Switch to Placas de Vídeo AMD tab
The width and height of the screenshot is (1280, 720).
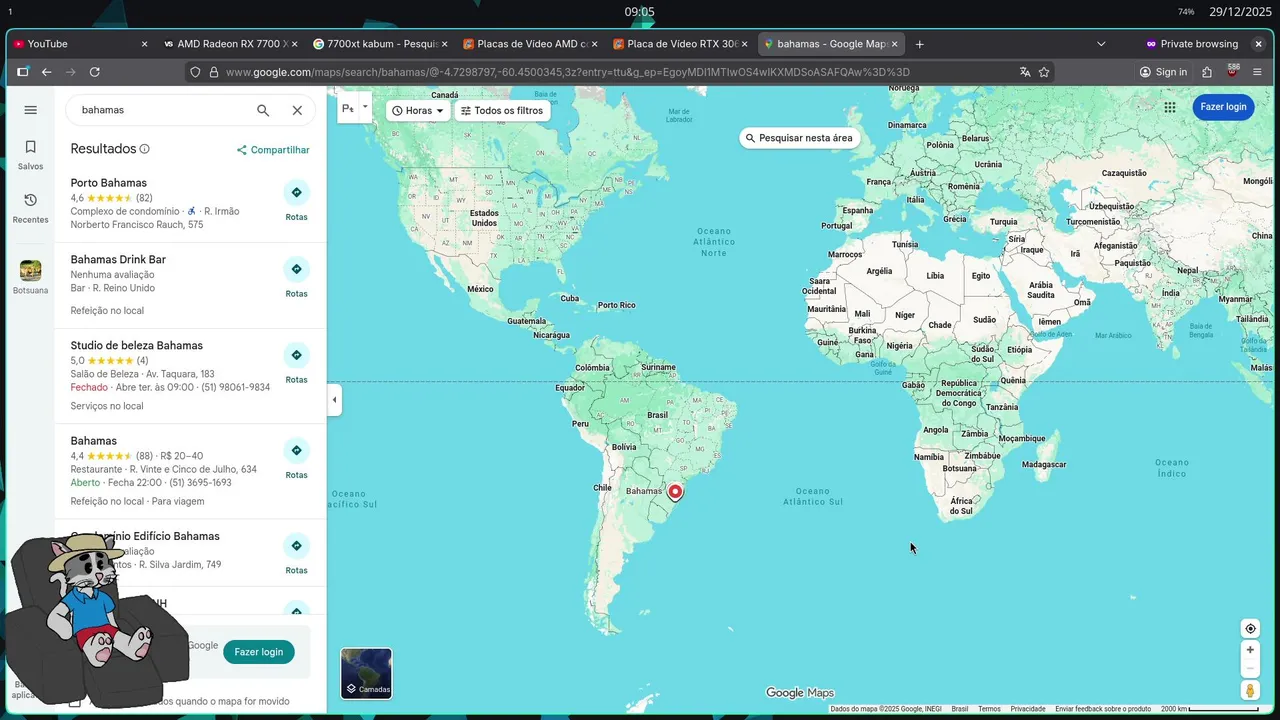click(530, 44)
